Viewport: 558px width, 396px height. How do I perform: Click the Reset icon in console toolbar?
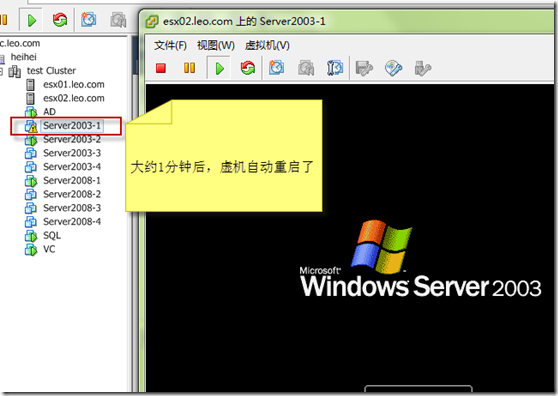coord(248,68)
